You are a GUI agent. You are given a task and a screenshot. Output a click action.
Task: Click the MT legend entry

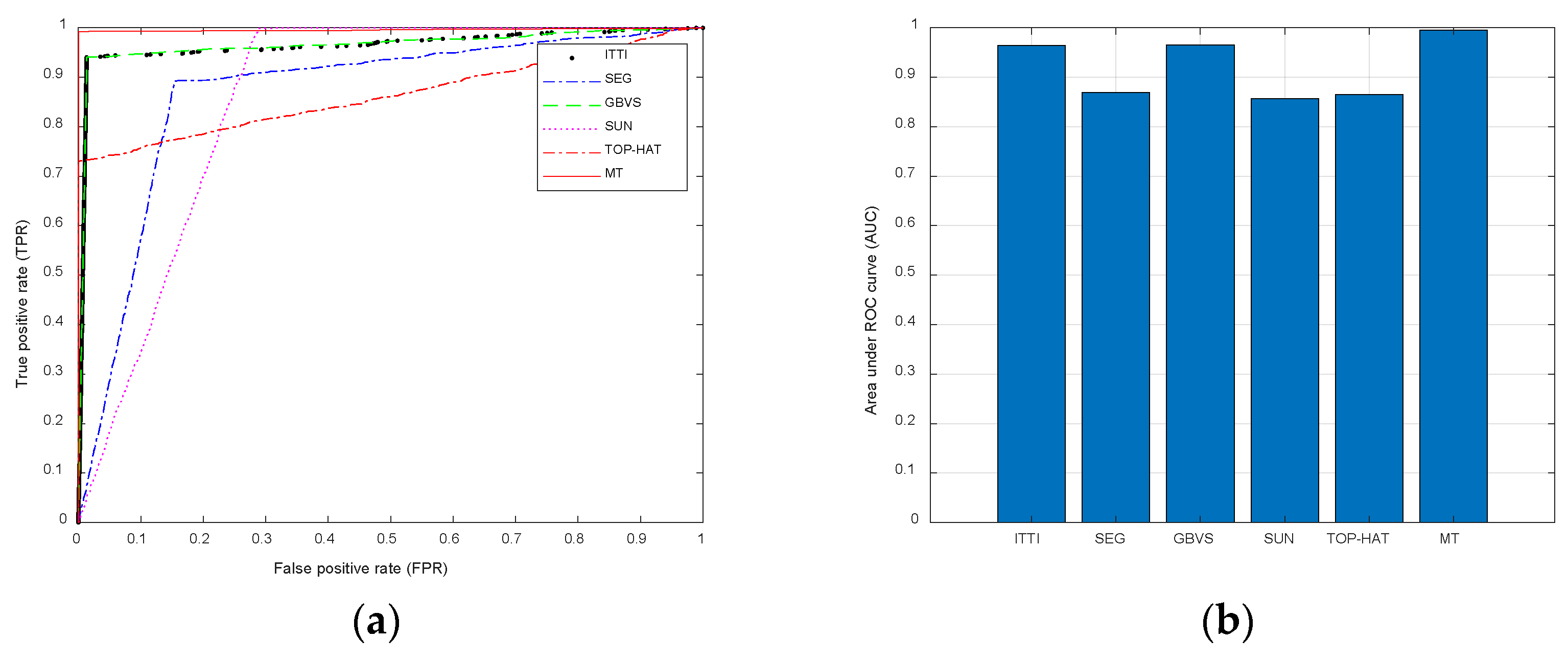tap(613, 174)
